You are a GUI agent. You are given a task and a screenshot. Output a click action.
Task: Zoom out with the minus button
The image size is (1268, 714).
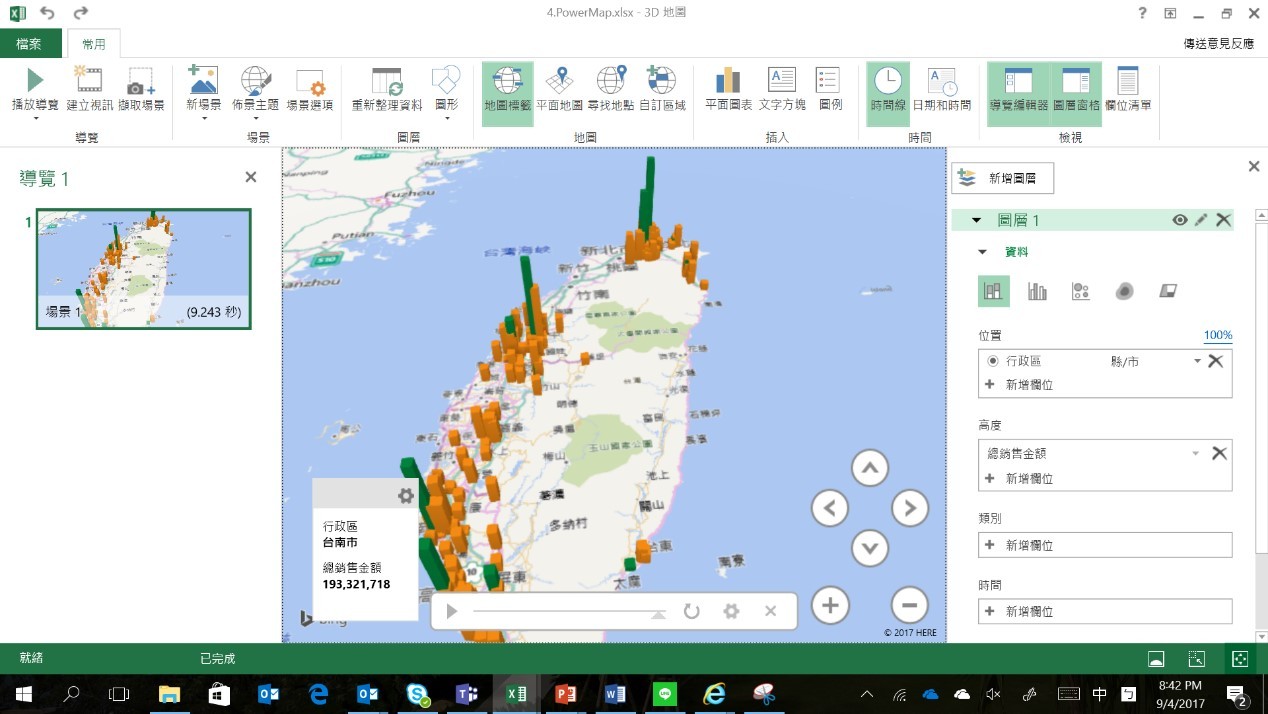tap(909, 605)
